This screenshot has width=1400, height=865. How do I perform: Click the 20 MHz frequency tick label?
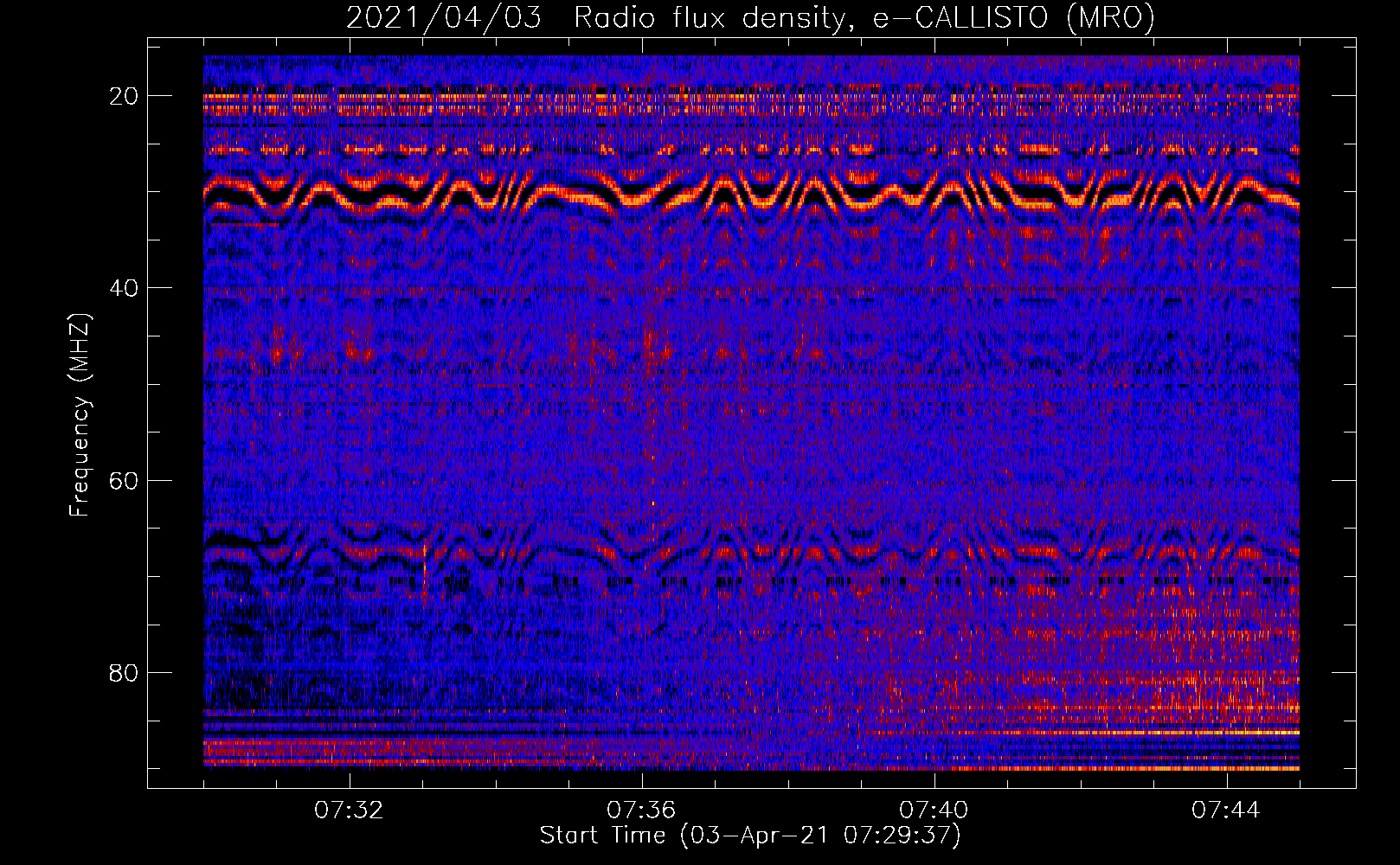[x=124, y=96]
